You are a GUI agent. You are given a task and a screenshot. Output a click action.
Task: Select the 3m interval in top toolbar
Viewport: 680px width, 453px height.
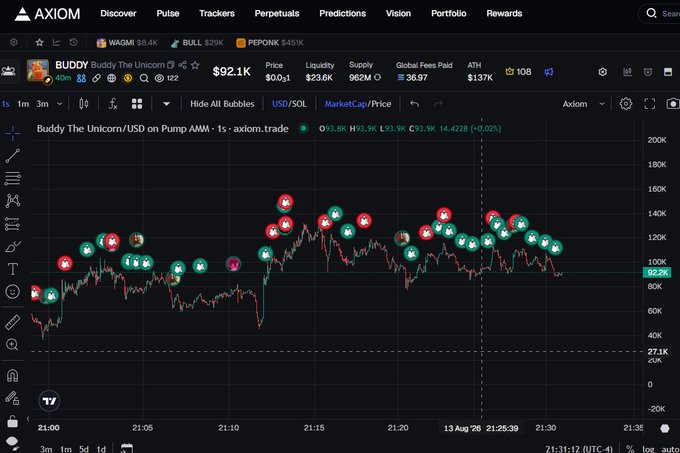coord(42,104)
